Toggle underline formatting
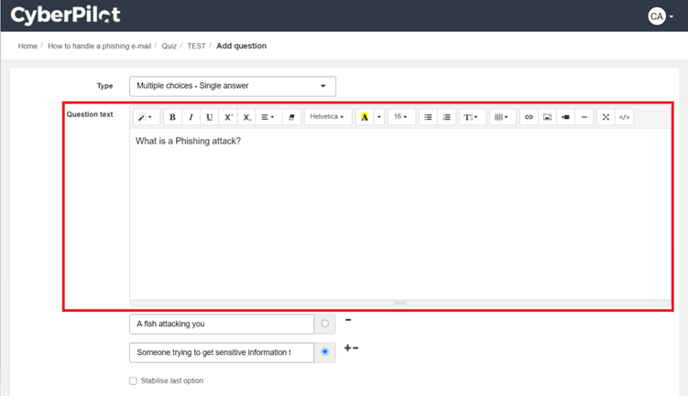Viewport: 688px width, 396px height. coord(209,117)
